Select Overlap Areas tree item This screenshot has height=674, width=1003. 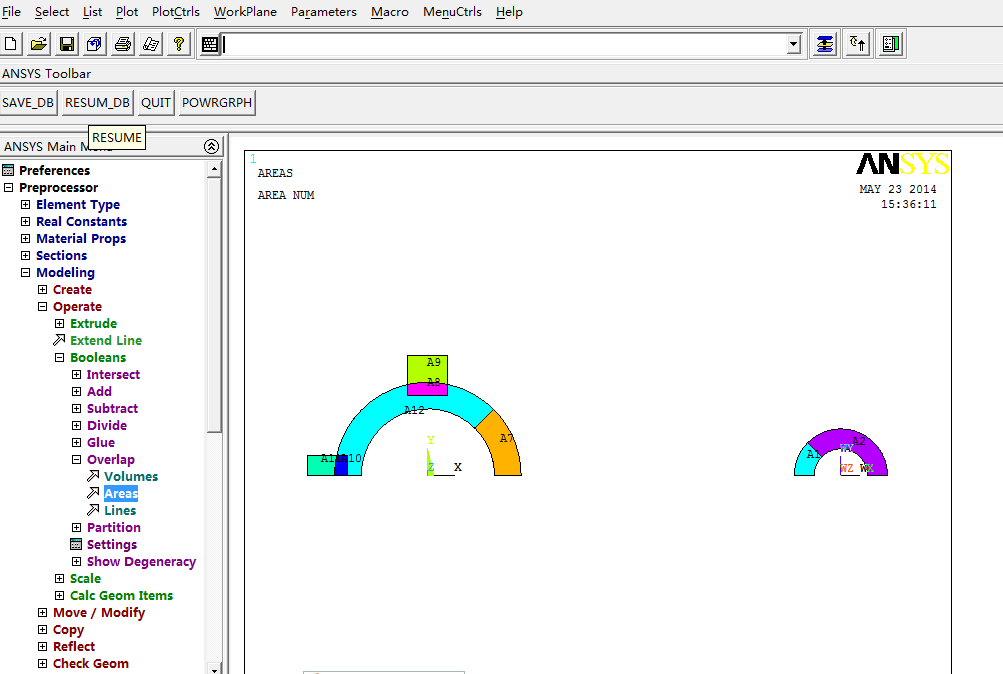tap(121, 493)
